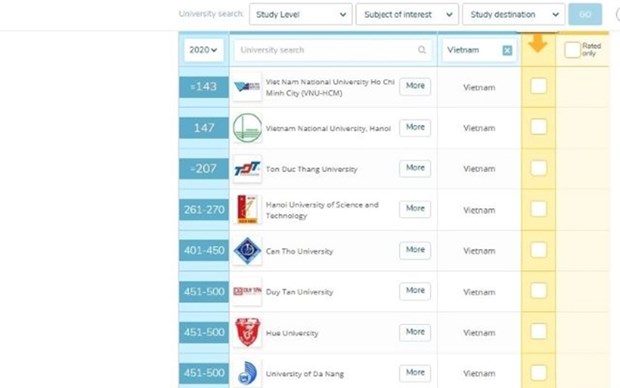
Task: Check compare box for Hue University
Action: click(x=539, y=331)
